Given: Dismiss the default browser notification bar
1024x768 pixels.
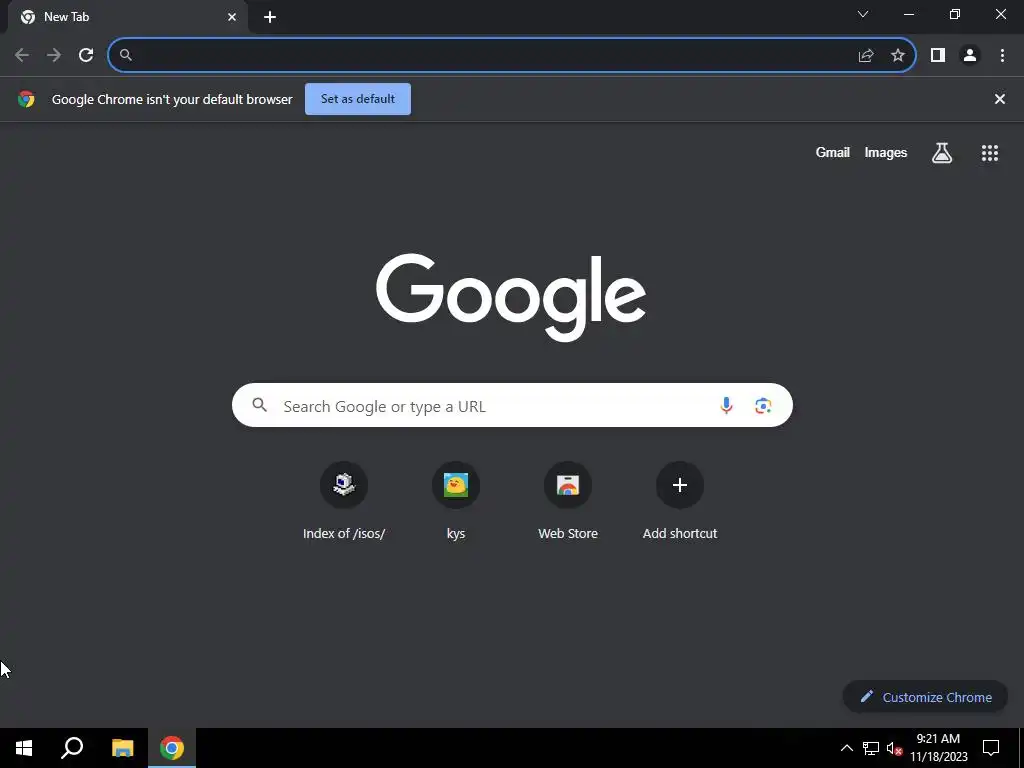Looking at the screenshot, I should point(999,99).
